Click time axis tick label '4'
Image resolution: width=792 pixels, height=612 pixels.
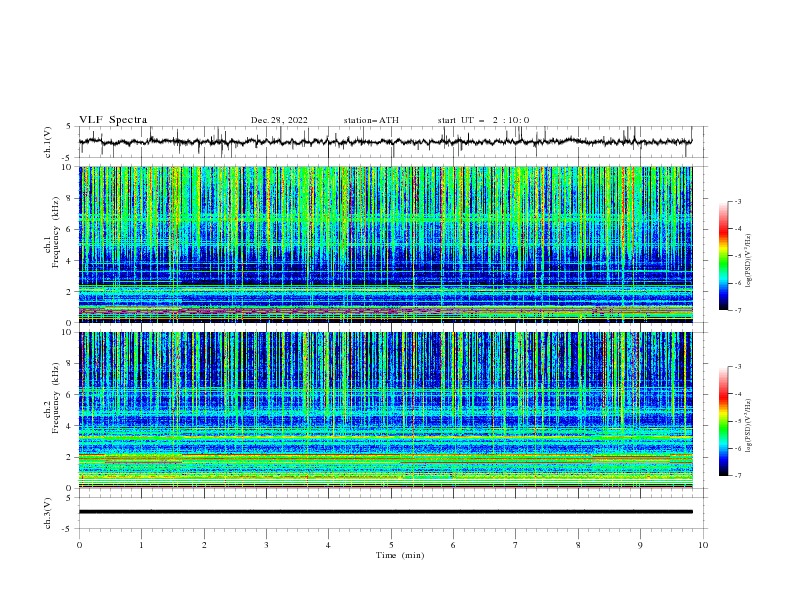coord(329,545)
